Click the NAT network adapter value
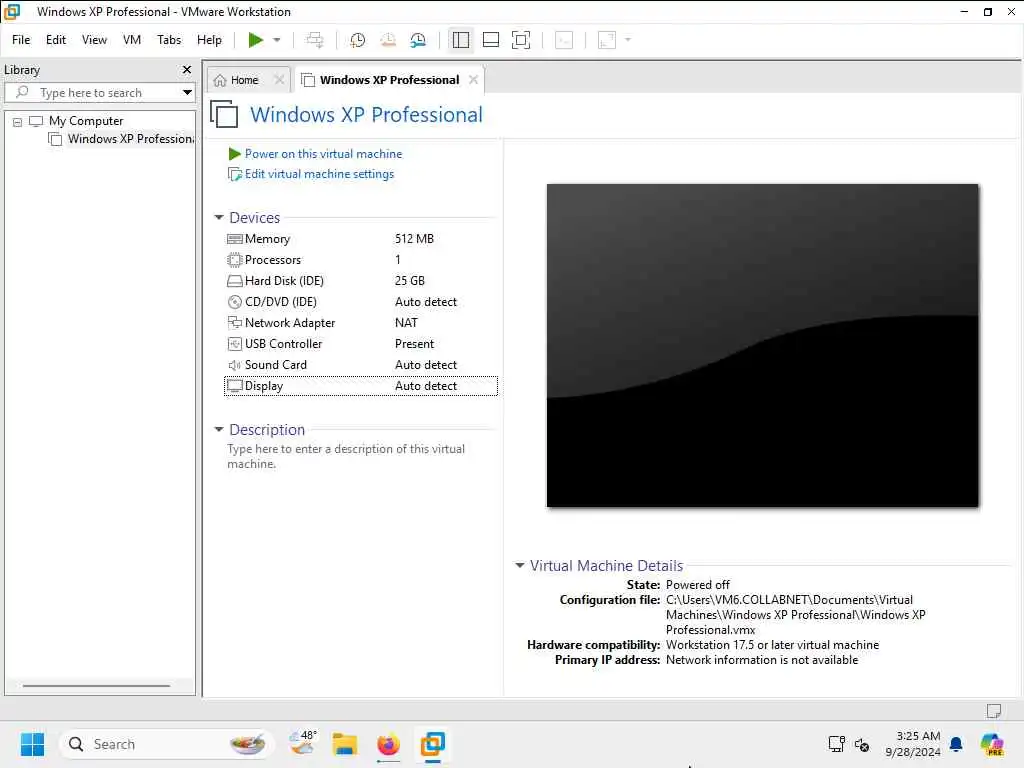Viewport: 1024px width, 768px height. point(406,323)
